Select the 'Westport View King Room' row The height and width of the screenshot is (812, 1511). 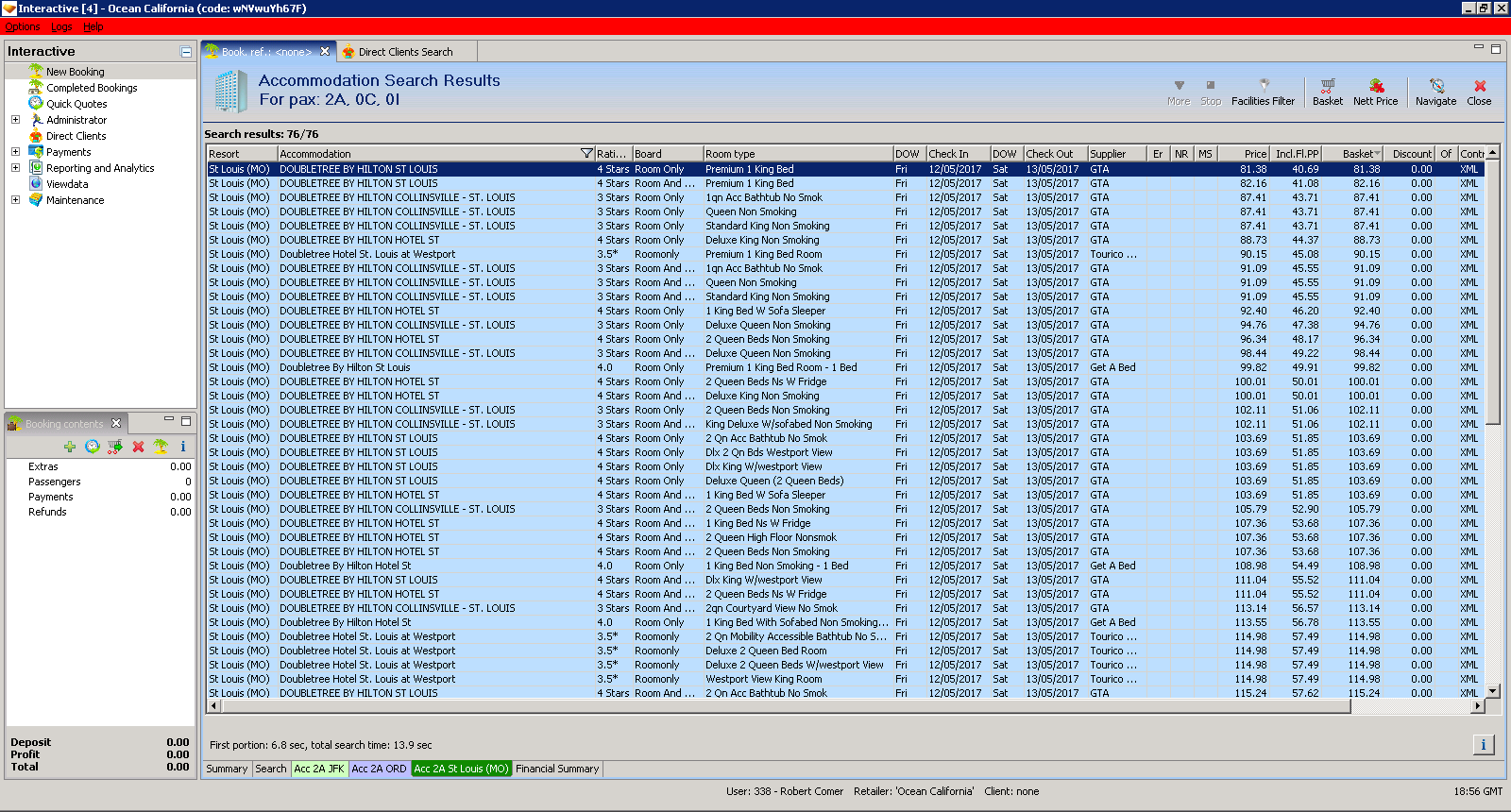pyautogui.click(x=844, y=679)
